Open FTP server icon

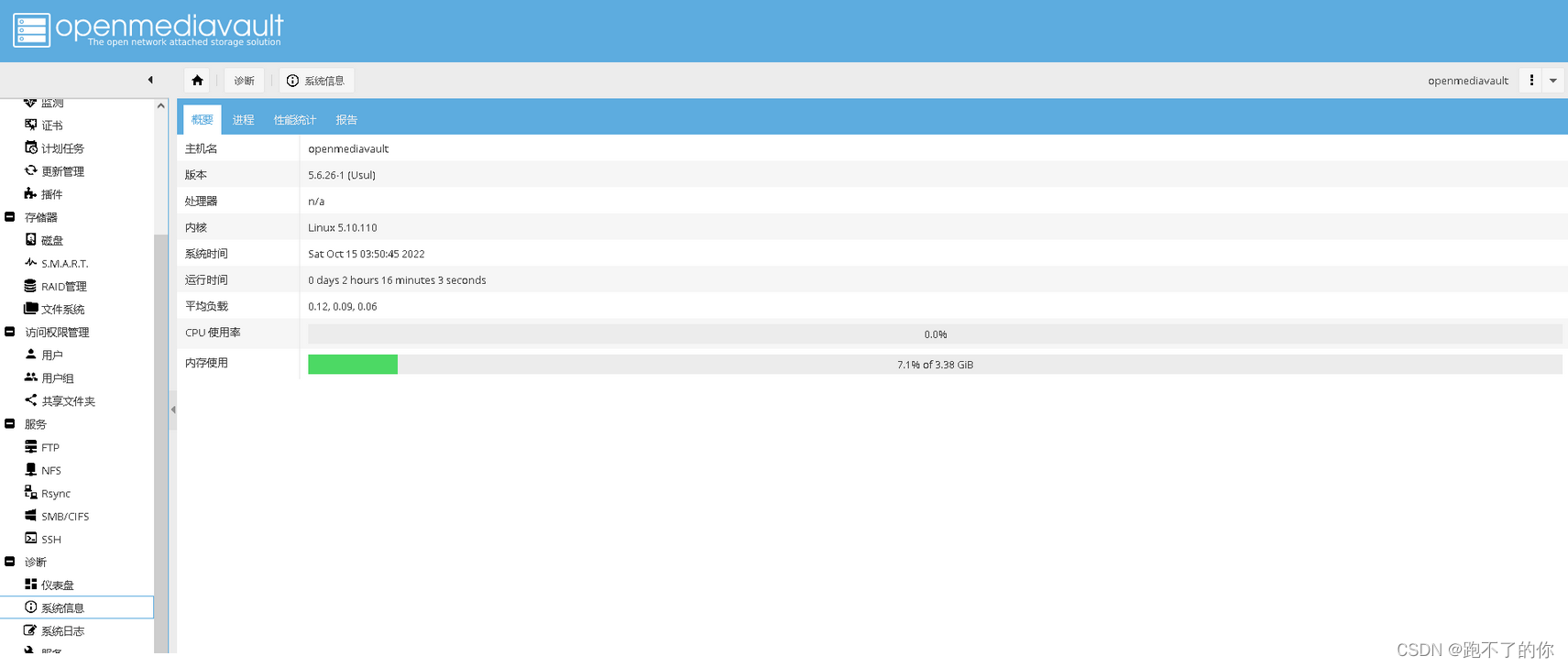[x=30, y=447]
